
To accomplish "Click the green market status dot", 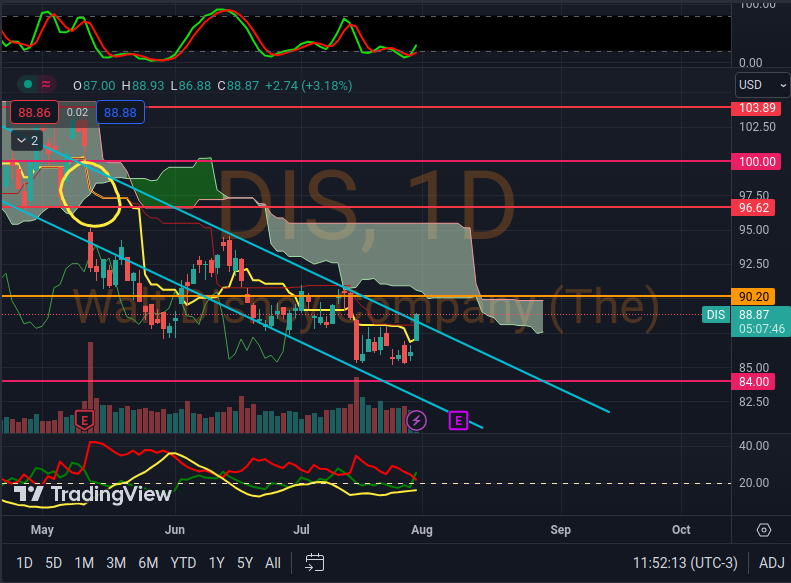I will [x=27, y=85].
